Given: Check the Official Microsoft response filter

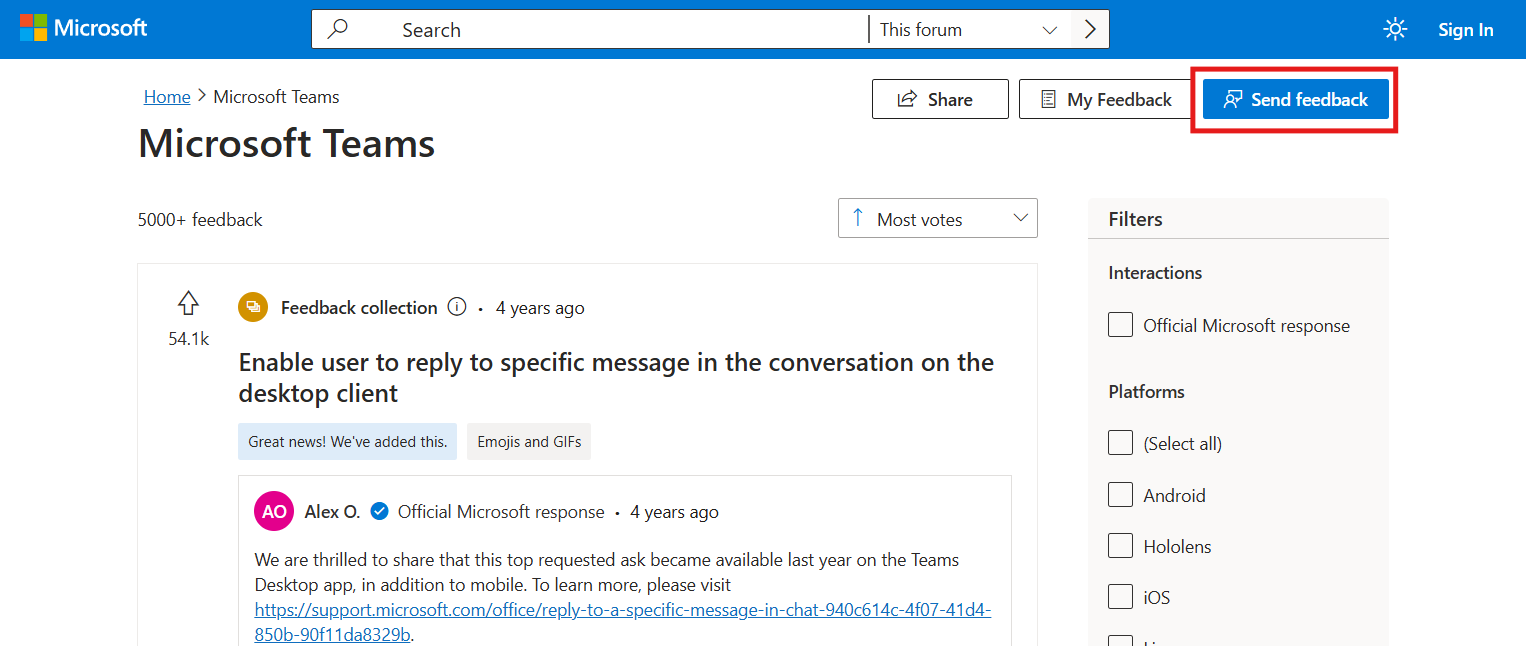Looking at the screenshot, I should pyautogui.click(x=1121, y=325).
